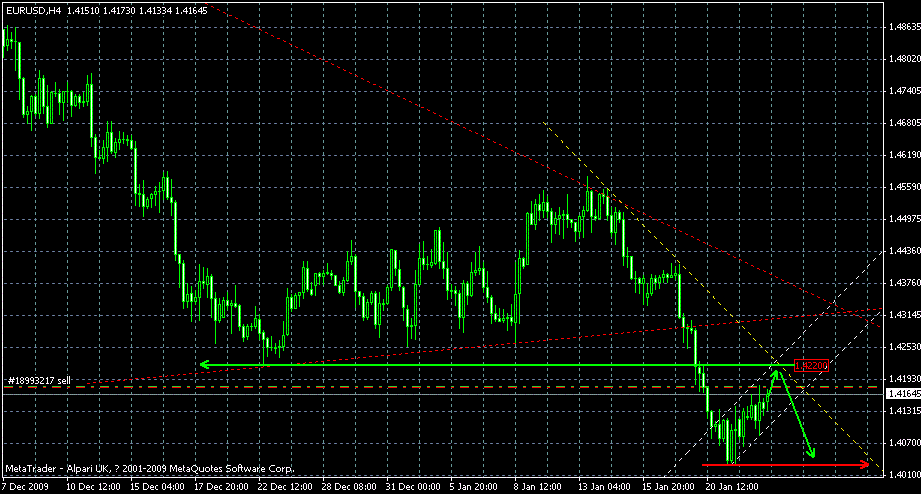Click the 1.47405 price axis label
This screenshot has height=494, width=921.
click(x=905, y=91)
